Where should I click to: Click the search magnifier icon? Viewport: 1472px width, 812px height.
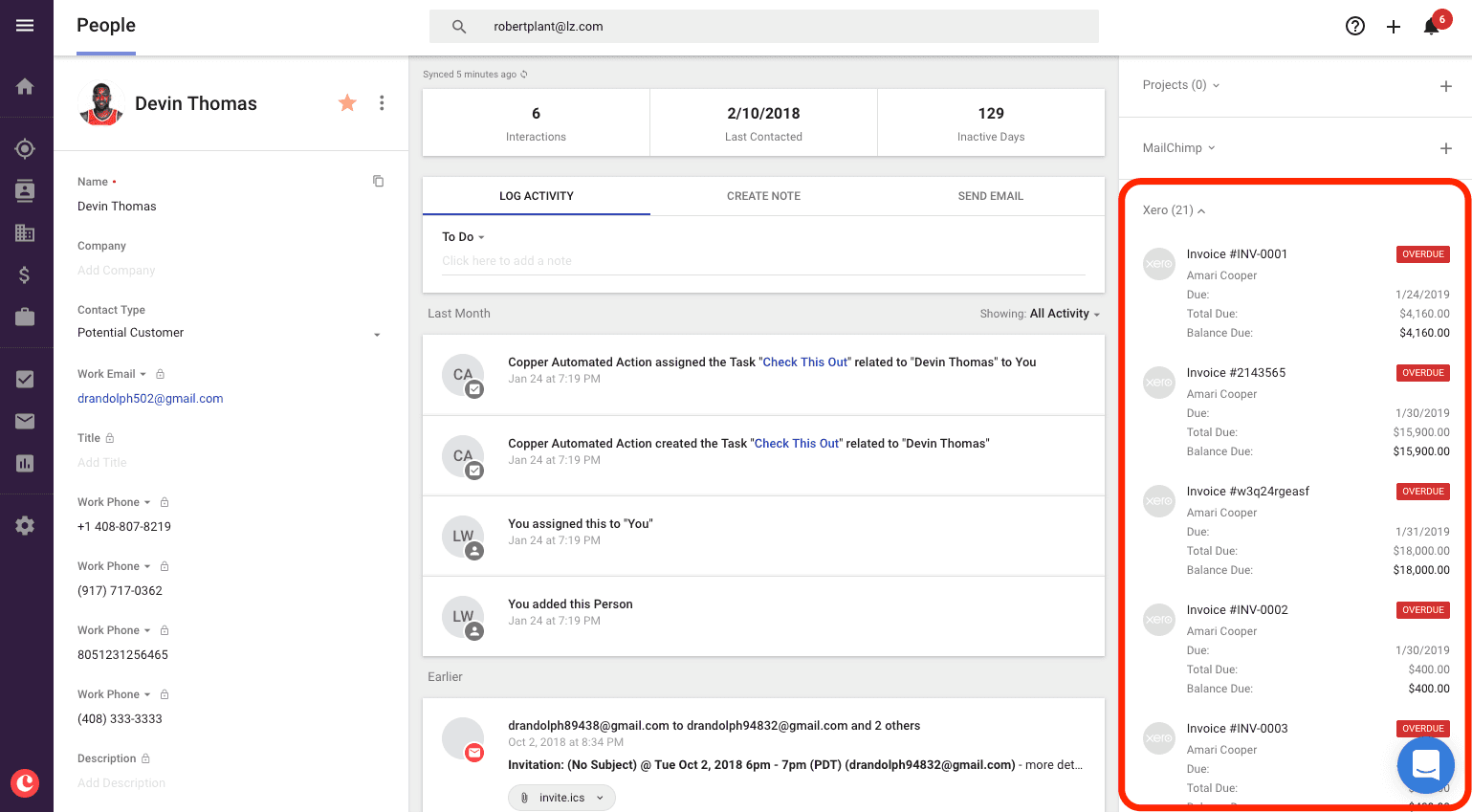click(x=459, y=27)
